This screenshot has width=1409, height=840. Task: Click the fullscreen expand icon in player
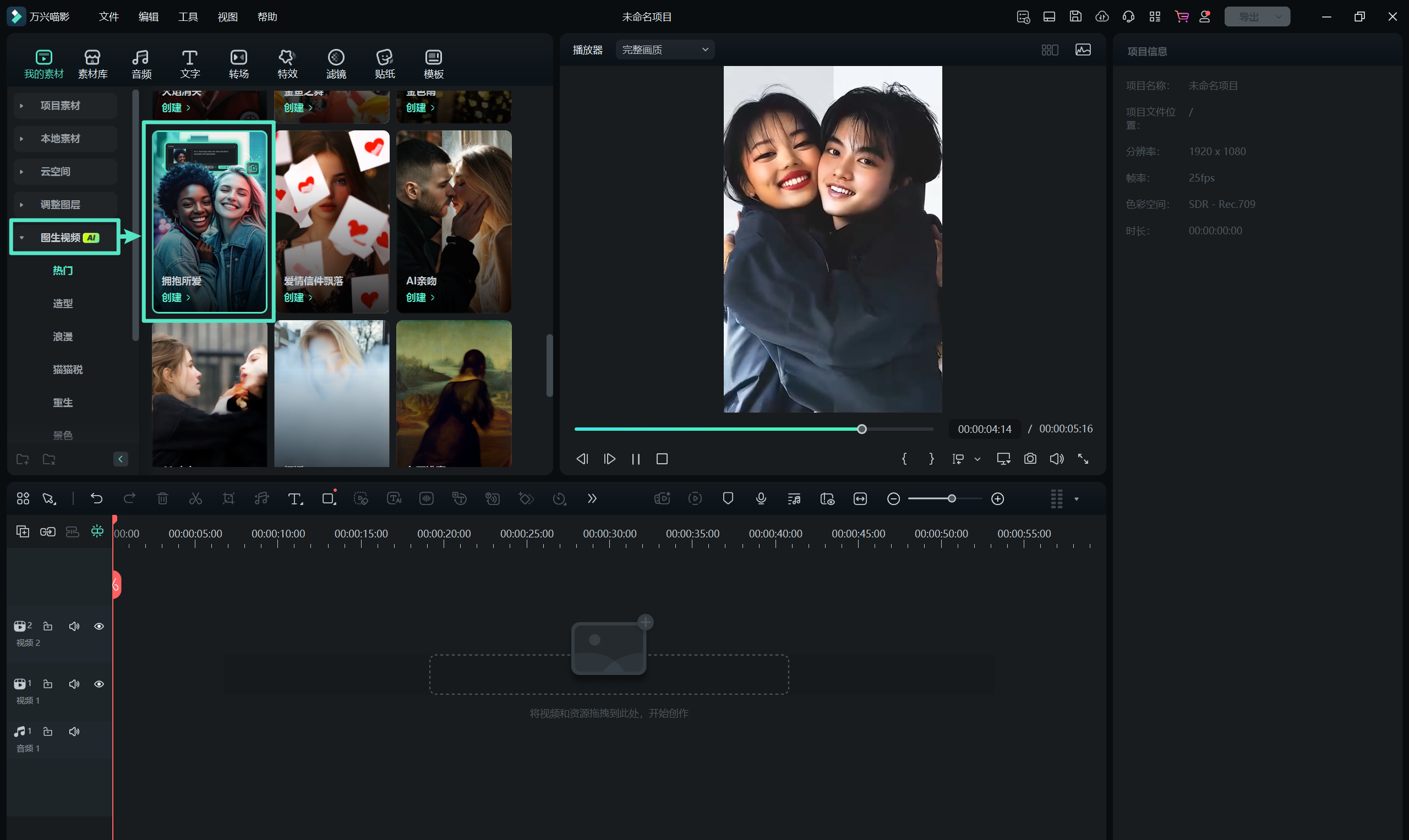[1083, 458]
